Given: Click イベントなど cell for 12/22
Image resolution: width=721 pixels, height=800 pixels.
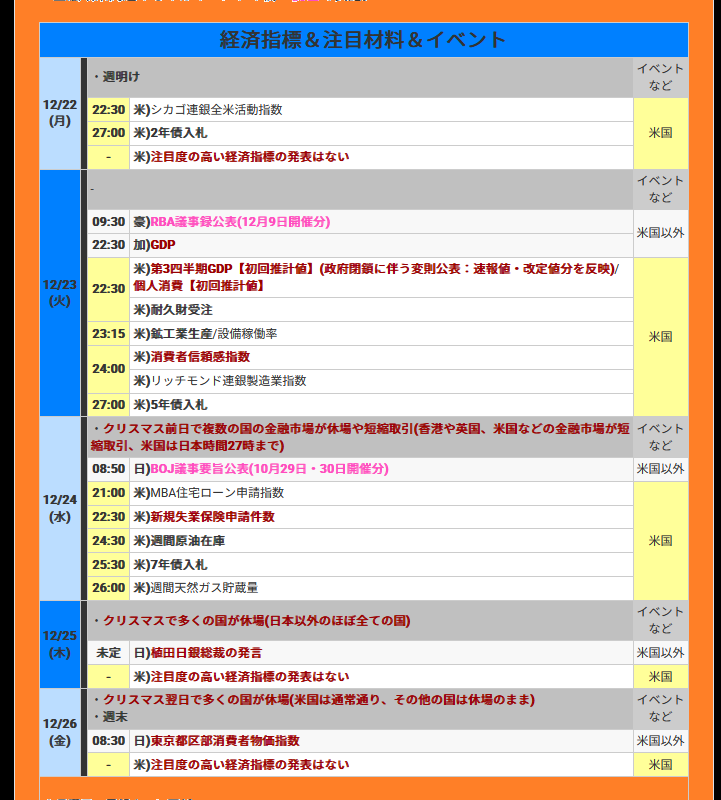Looking at the screenshot, I should (x=661, y=77).
